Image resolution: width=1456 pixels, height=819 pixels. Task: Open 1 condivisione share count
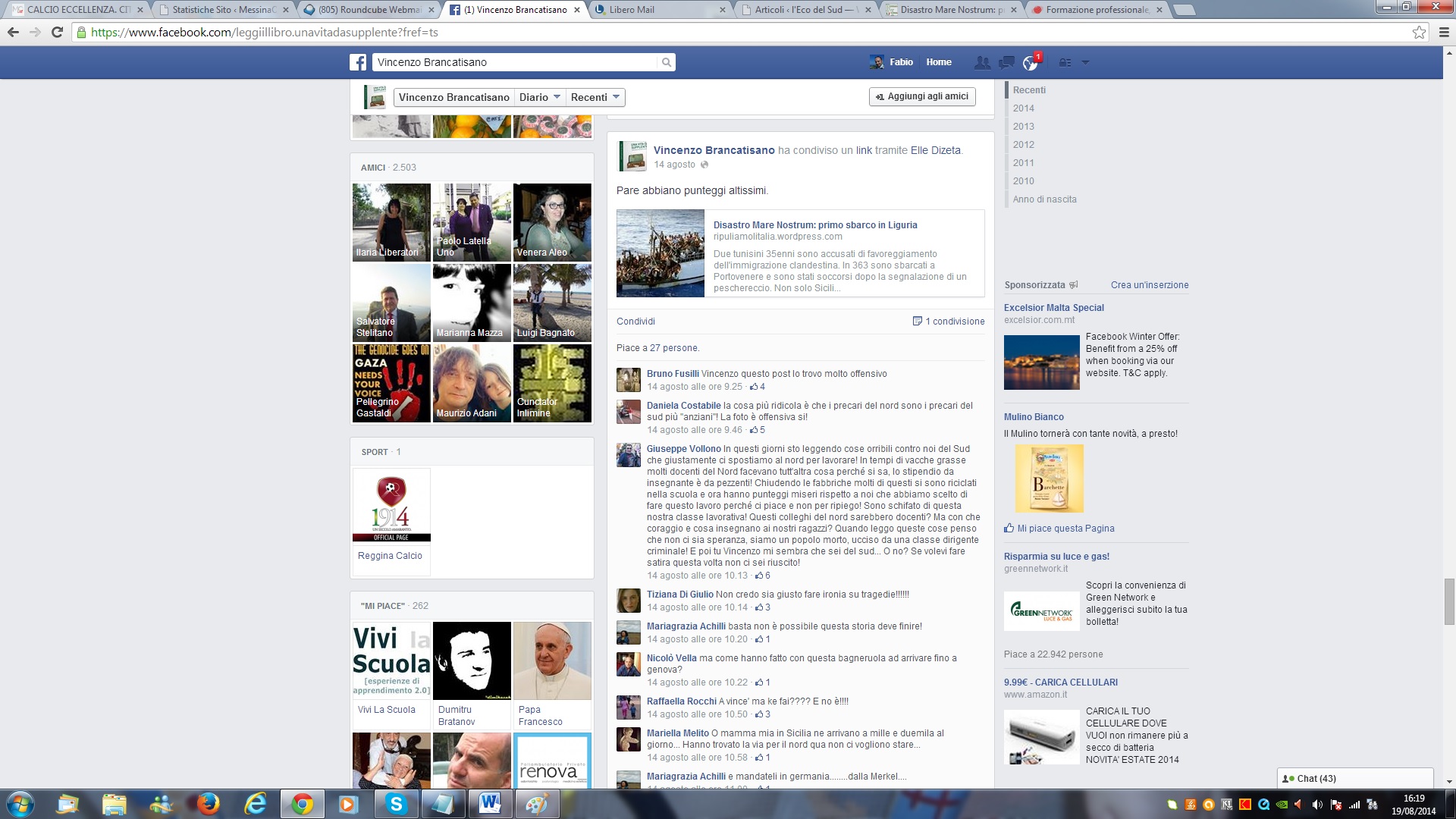pyautogui.click(x=949, y=322)
